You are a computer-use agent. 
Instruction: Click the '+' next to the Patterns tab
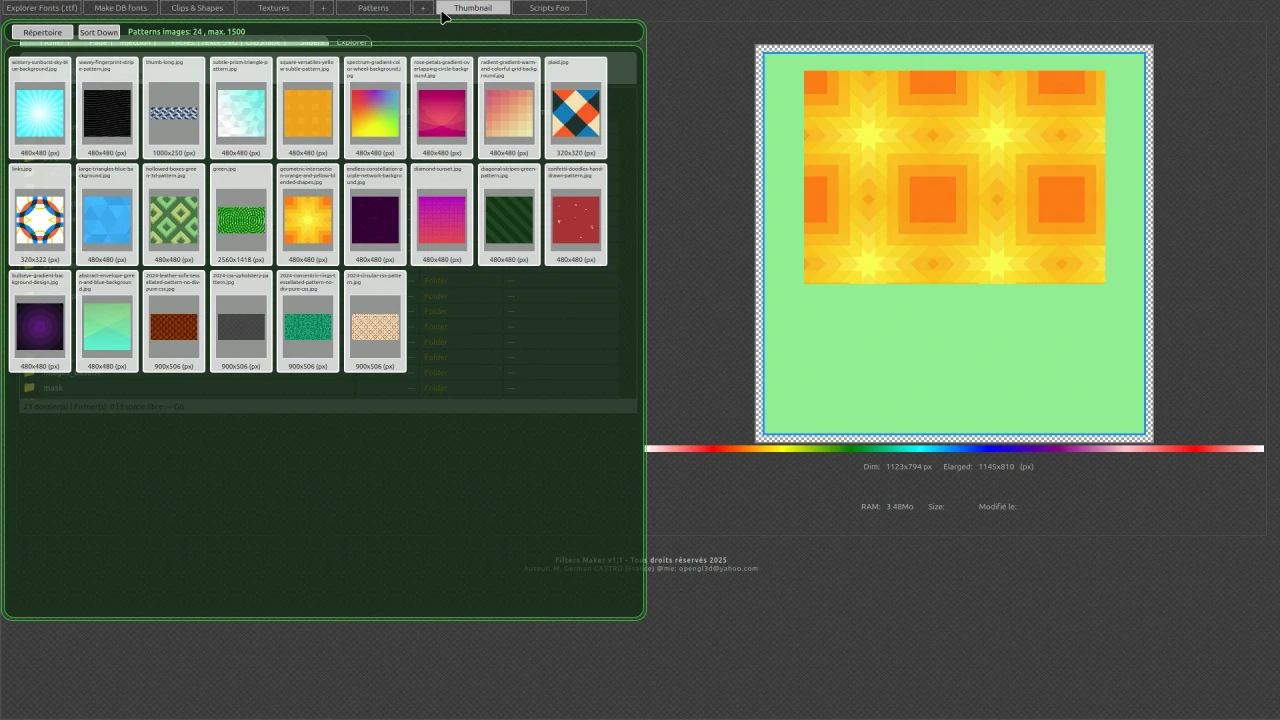coord(422,8)
